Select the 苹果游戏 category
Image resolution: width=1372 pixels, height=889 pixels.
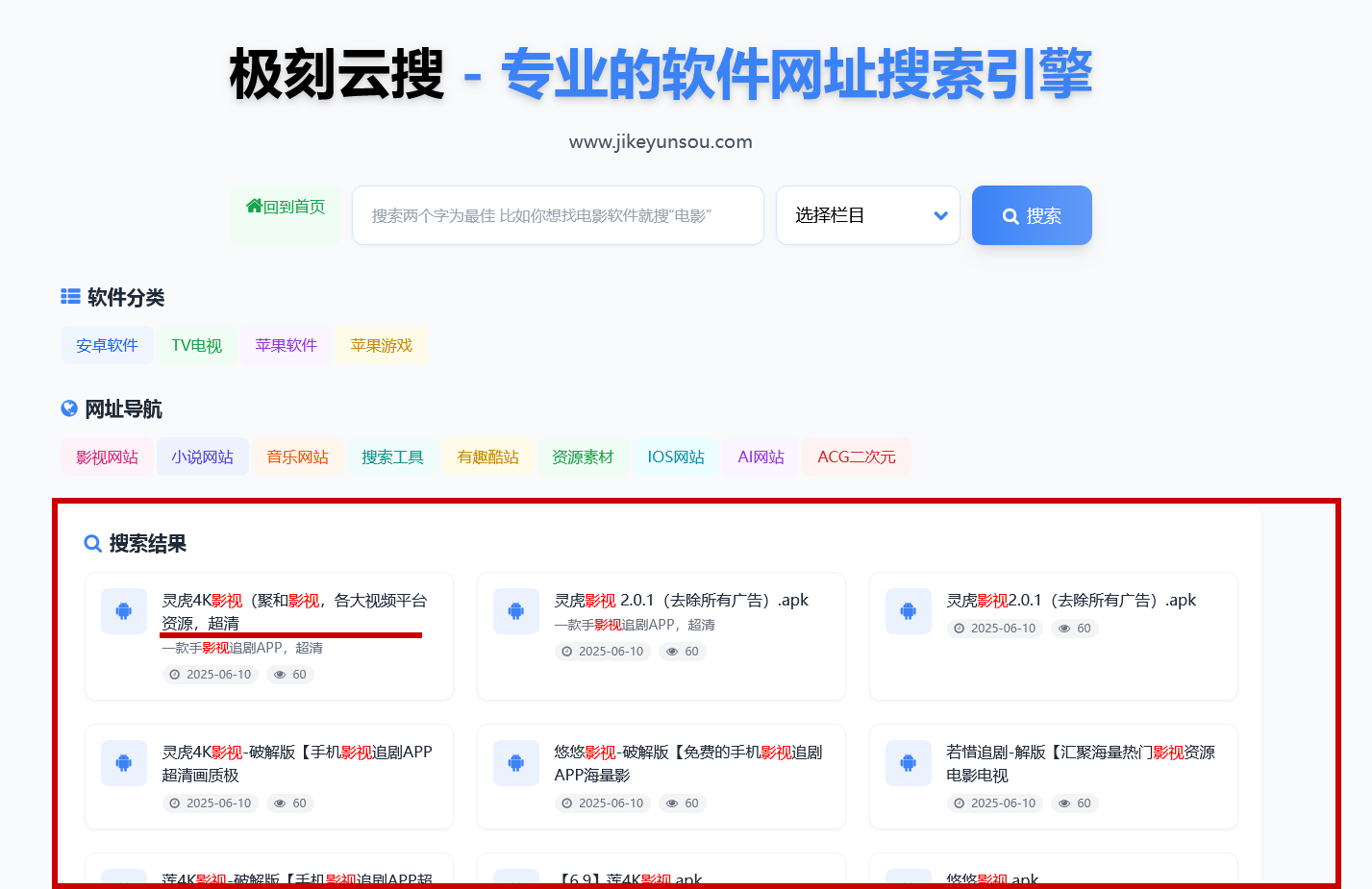382,345
